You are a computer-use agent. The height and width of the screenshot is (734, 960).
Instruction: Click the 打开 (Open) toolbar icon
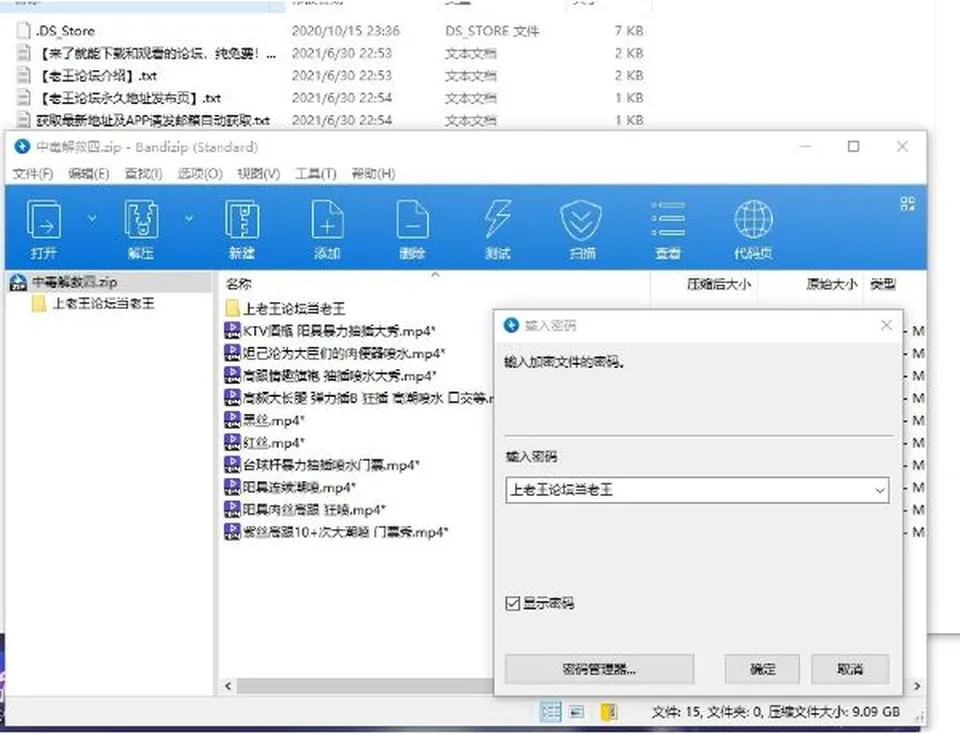tap(43, 220)
